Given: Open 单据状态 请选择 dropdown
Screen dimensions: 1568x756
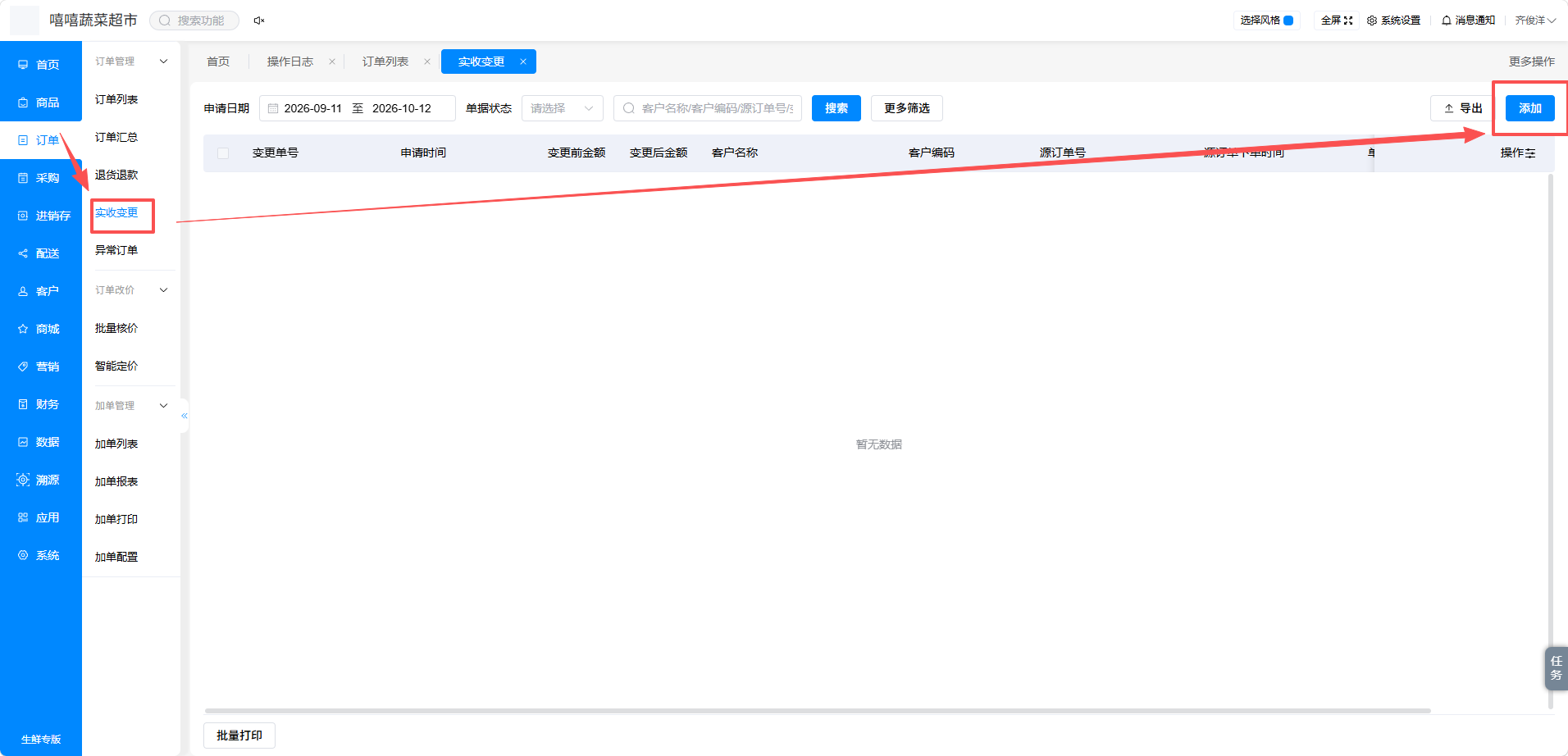Looking at the screenshot, I should (x=563, y=108).
